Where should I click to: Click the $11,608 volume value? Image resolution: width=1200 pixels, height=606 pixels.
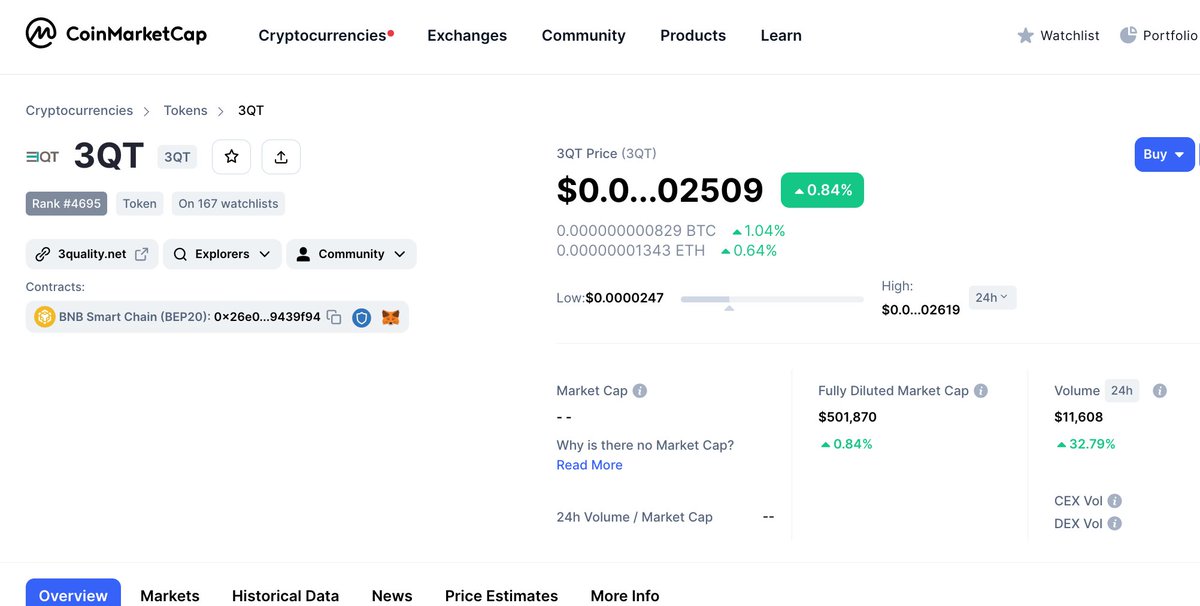coord(1079,417)
